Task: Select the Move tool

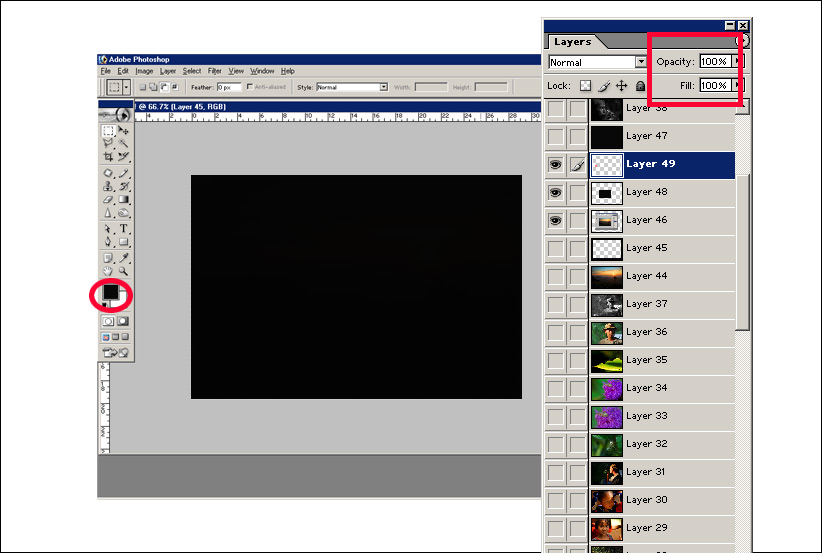Action: (124, 131)
